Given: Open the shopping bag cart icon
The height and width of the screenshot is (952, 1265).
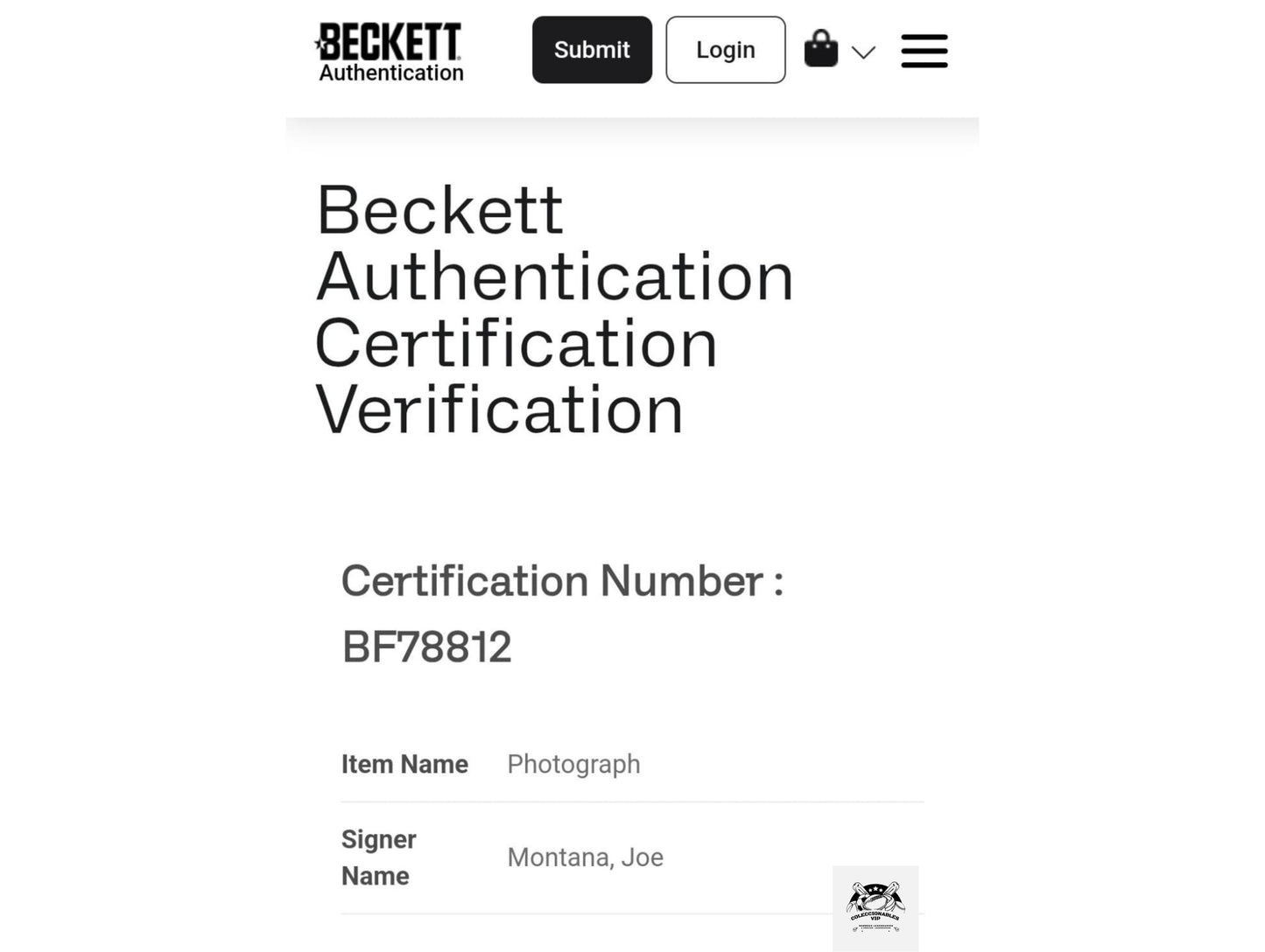Looking at the screenshot, I should coord(820,49).
